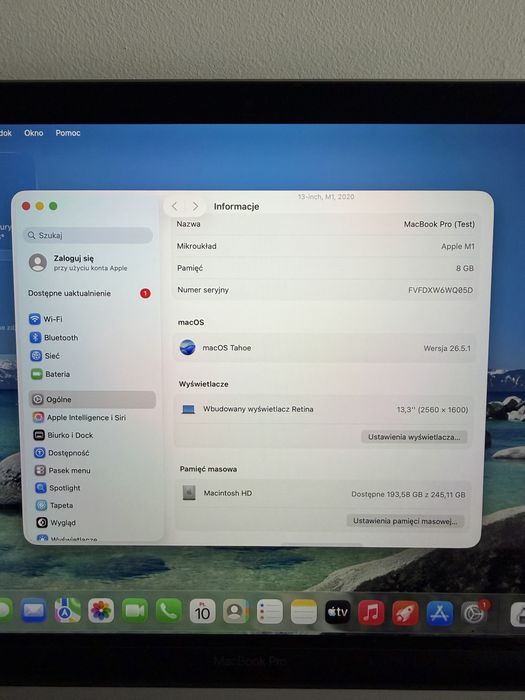The image size is (525, 700).
Task: Click the 8 GB memory value
Action: click(465, 268)
